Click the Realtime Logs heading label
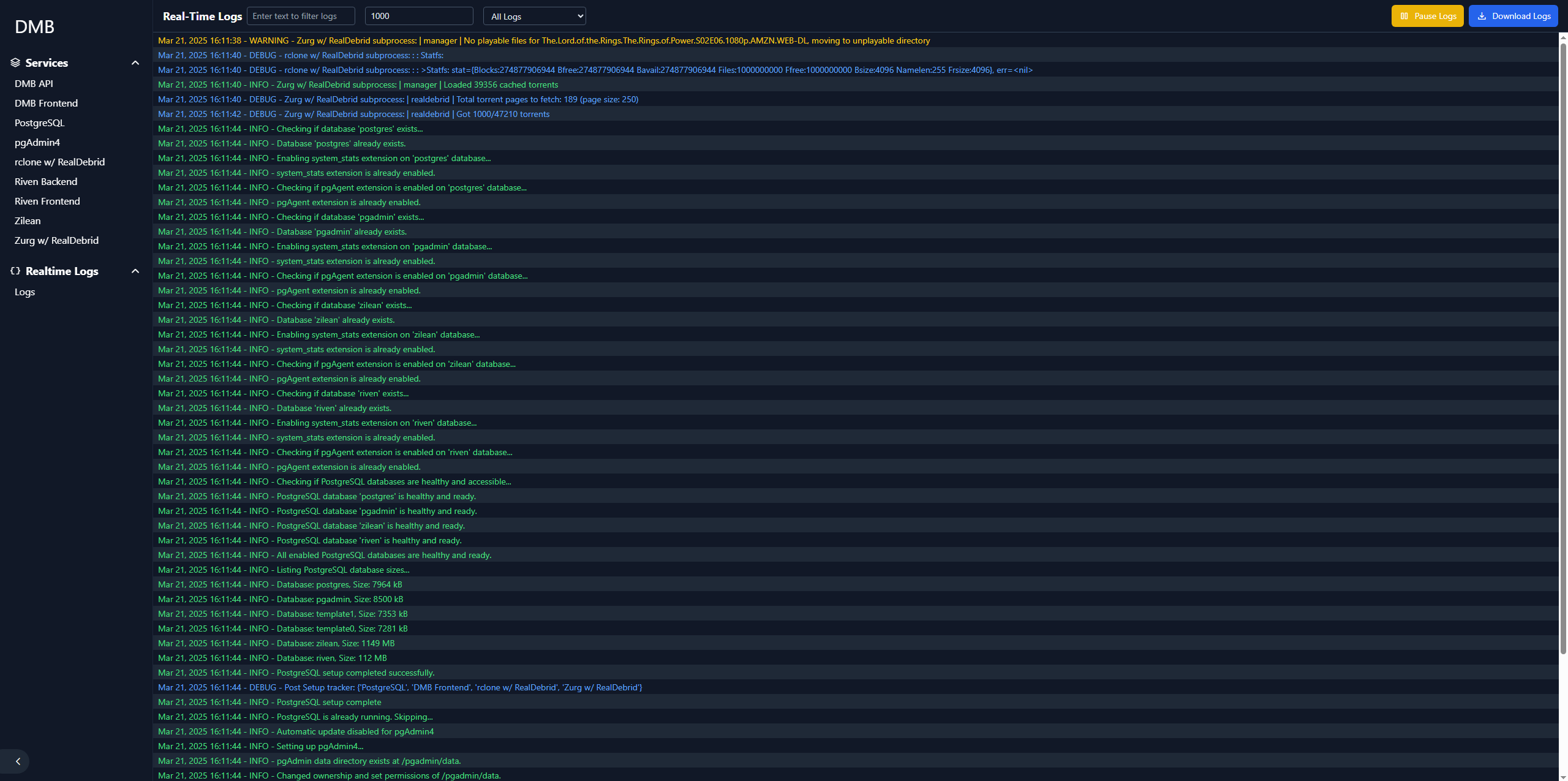This screenshot has height=781, width=1568. tap(62, 271)
